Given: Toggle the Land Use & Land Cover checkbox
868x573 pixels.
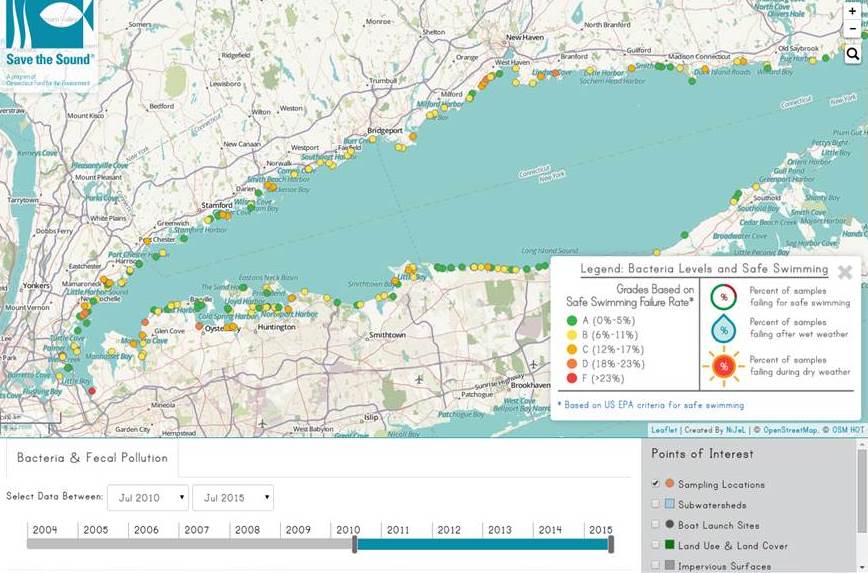Looking at the screenshot, I should 656,546.
